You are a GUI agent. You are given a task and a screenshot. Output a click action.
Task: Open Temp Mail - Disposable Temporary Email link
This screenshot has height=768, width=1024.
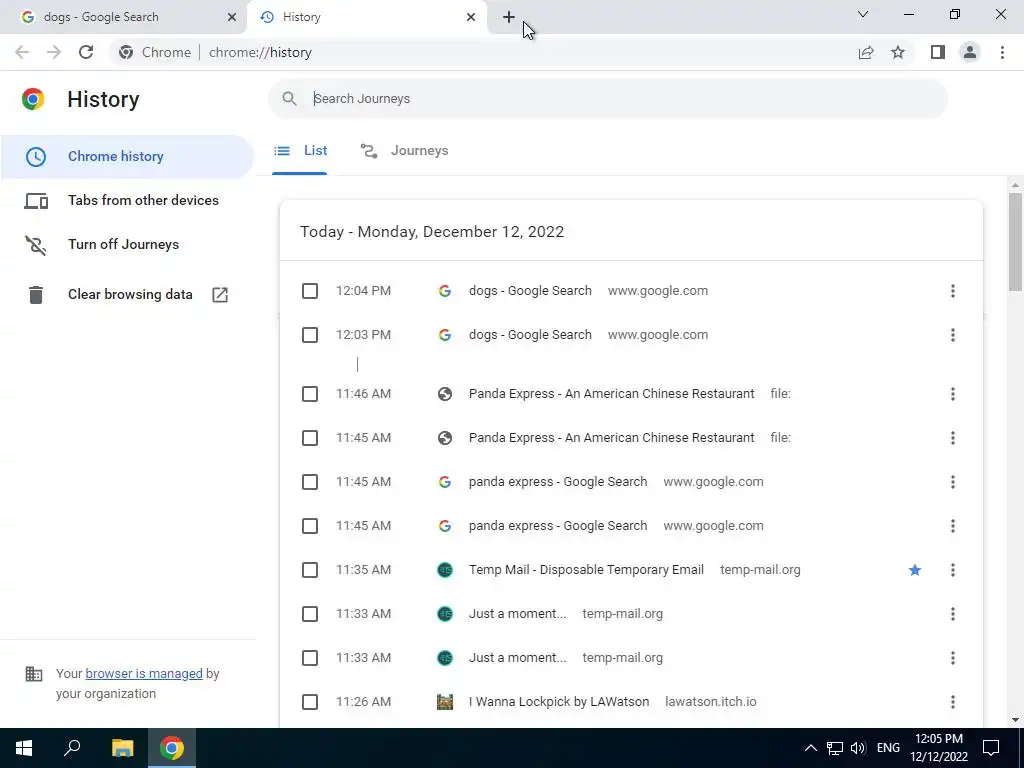click(586, 570)
